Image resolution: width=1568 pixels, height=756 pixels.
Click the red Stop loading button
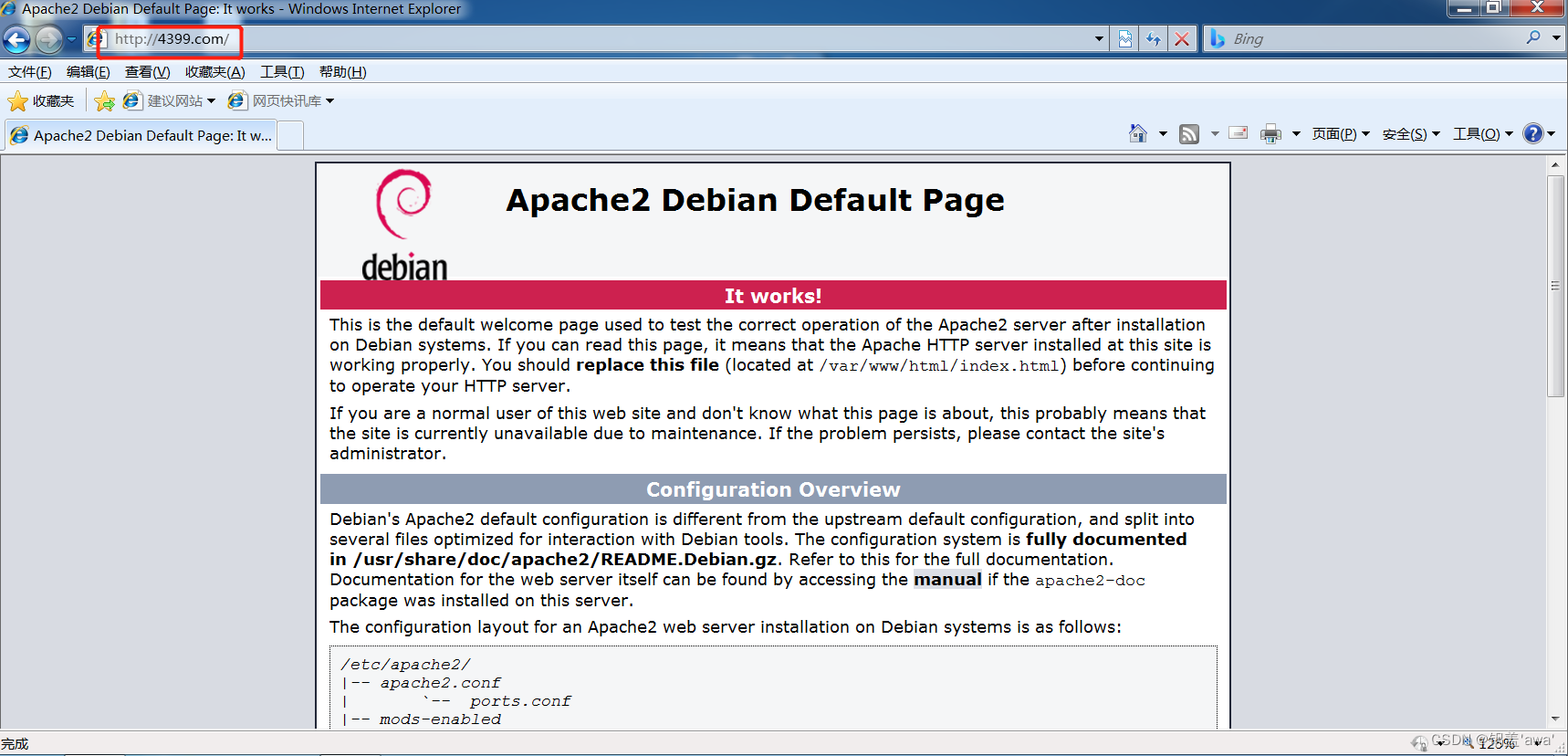coord(1182,39)
